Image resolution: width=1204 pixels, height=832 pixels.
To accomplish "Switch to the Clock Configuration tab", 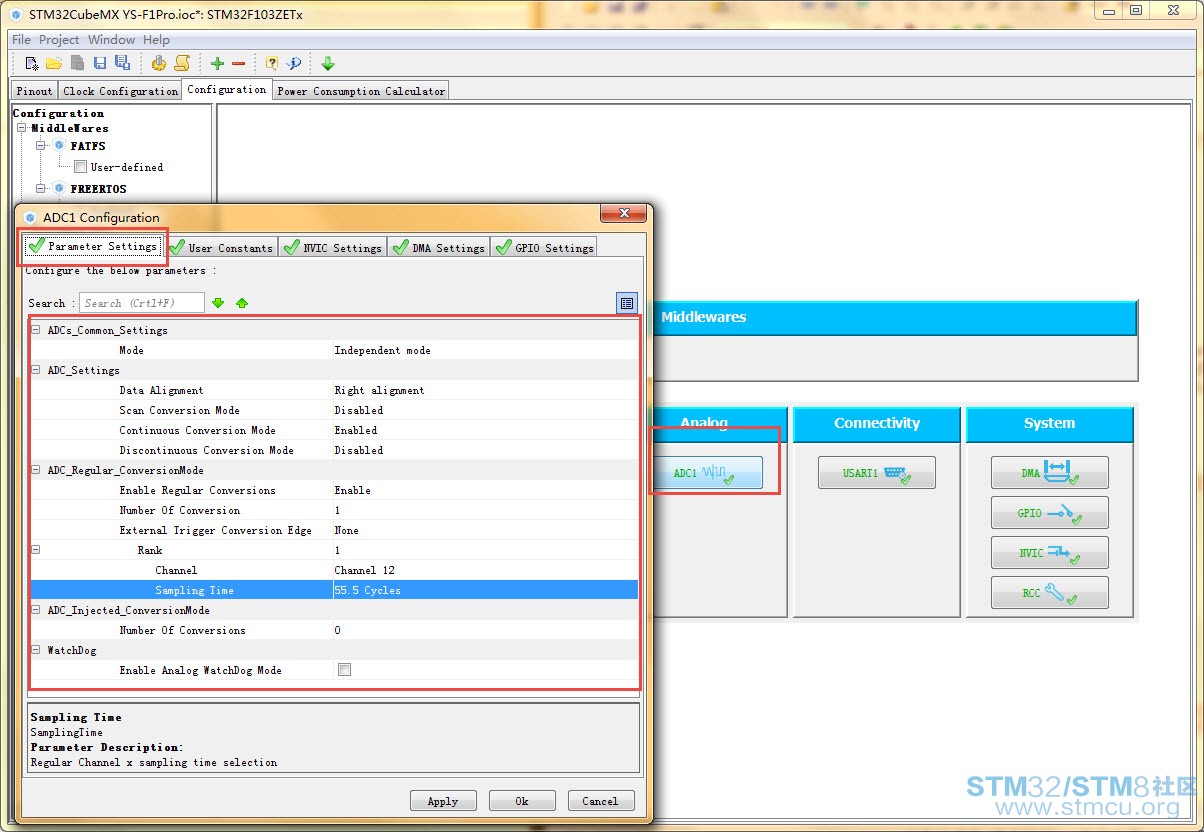I will [120, 91].
